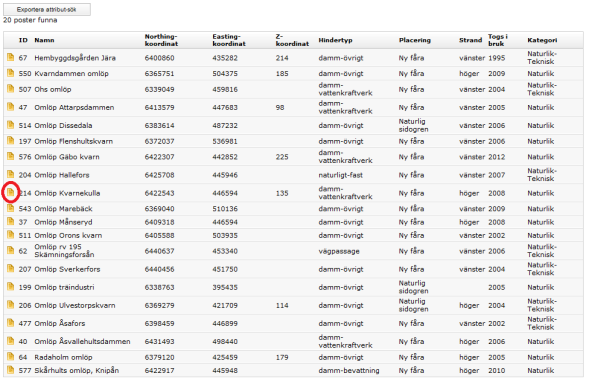Open document icon for Omlöp Attarpsdammen
The width and height of the screenshot is (589, 382).
[11, 107]
